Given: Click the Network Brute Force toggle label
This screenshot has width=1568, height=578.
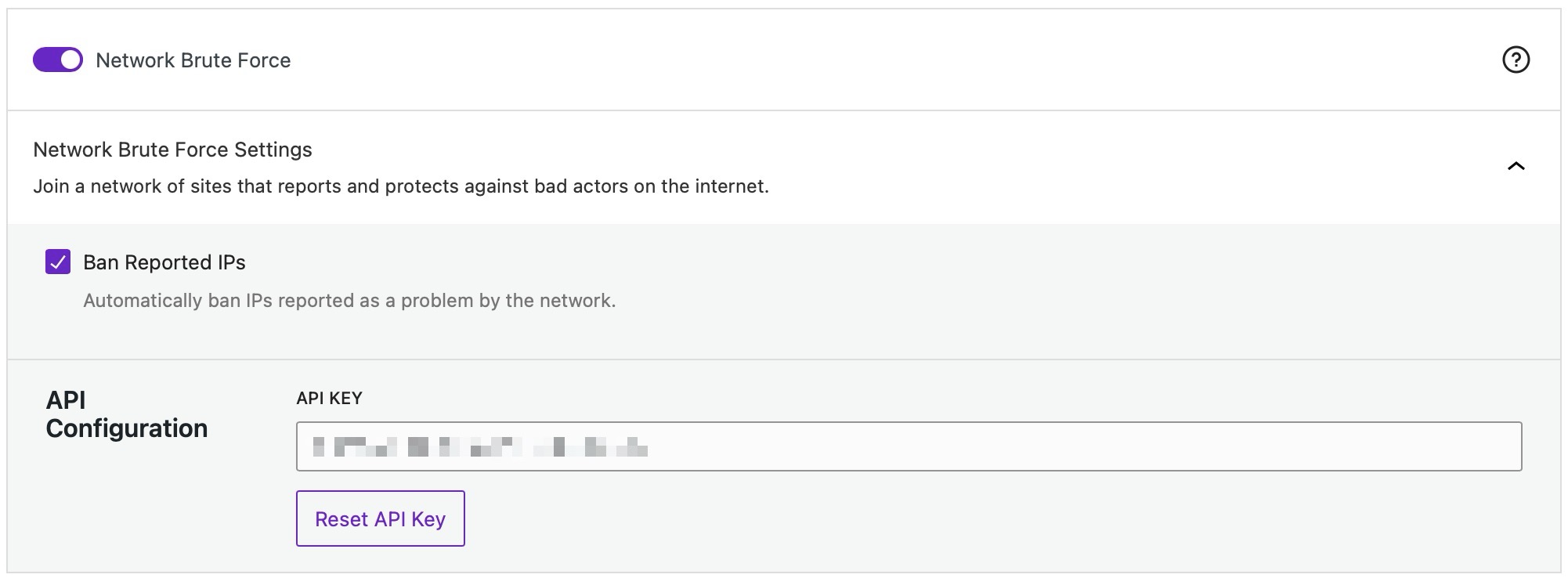Looking at the screenshot, I should [193, 60].
